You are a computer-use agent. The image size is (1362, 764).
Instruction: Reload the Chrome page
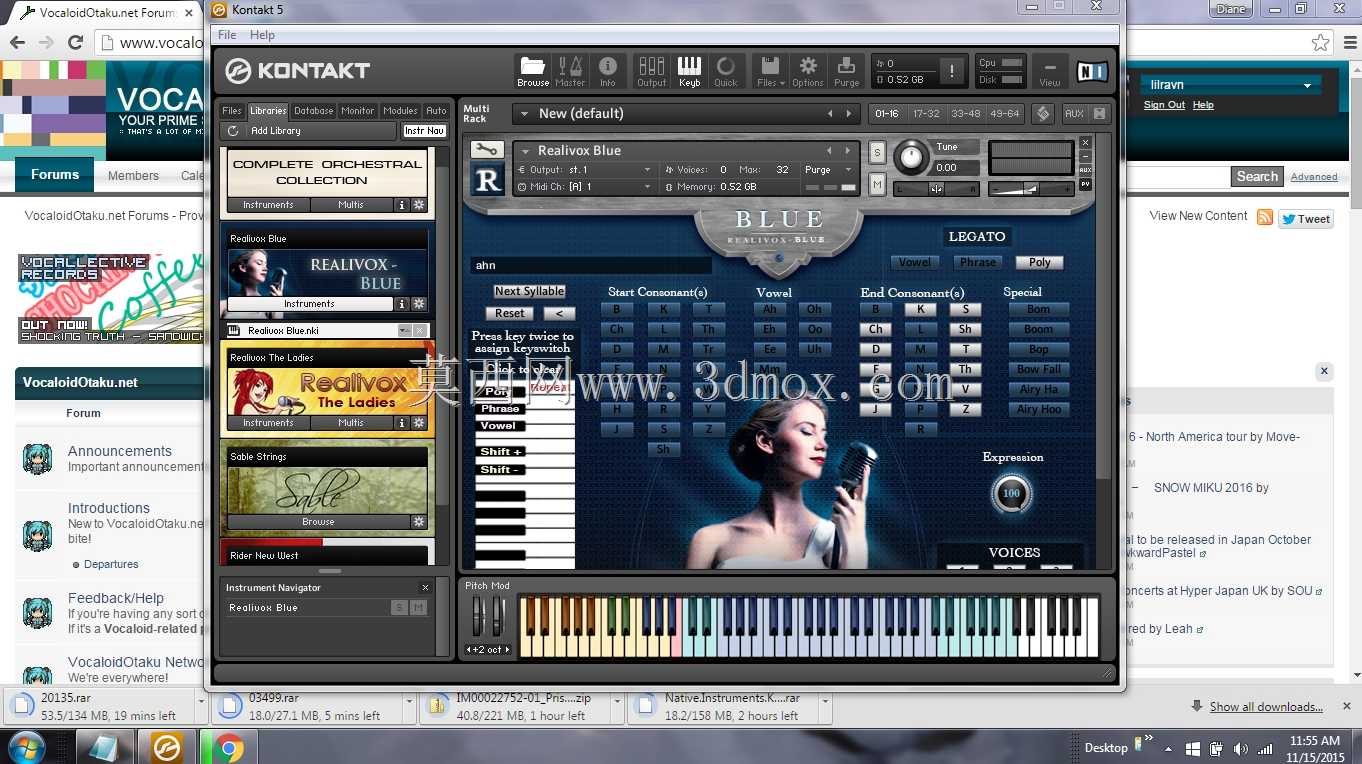pyautogui.click(x=75, y=42)
